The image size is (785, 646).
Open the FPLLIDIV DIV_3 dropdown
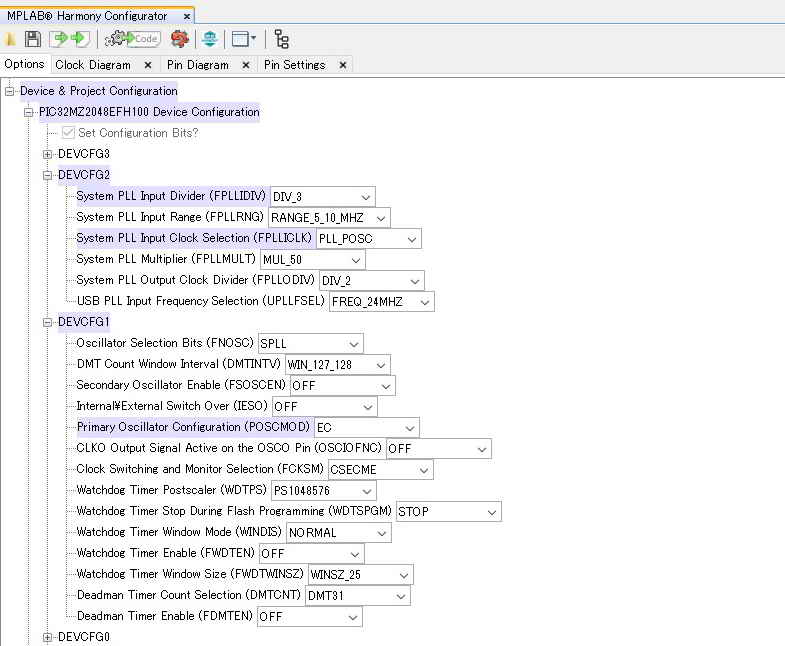(323, 197)
